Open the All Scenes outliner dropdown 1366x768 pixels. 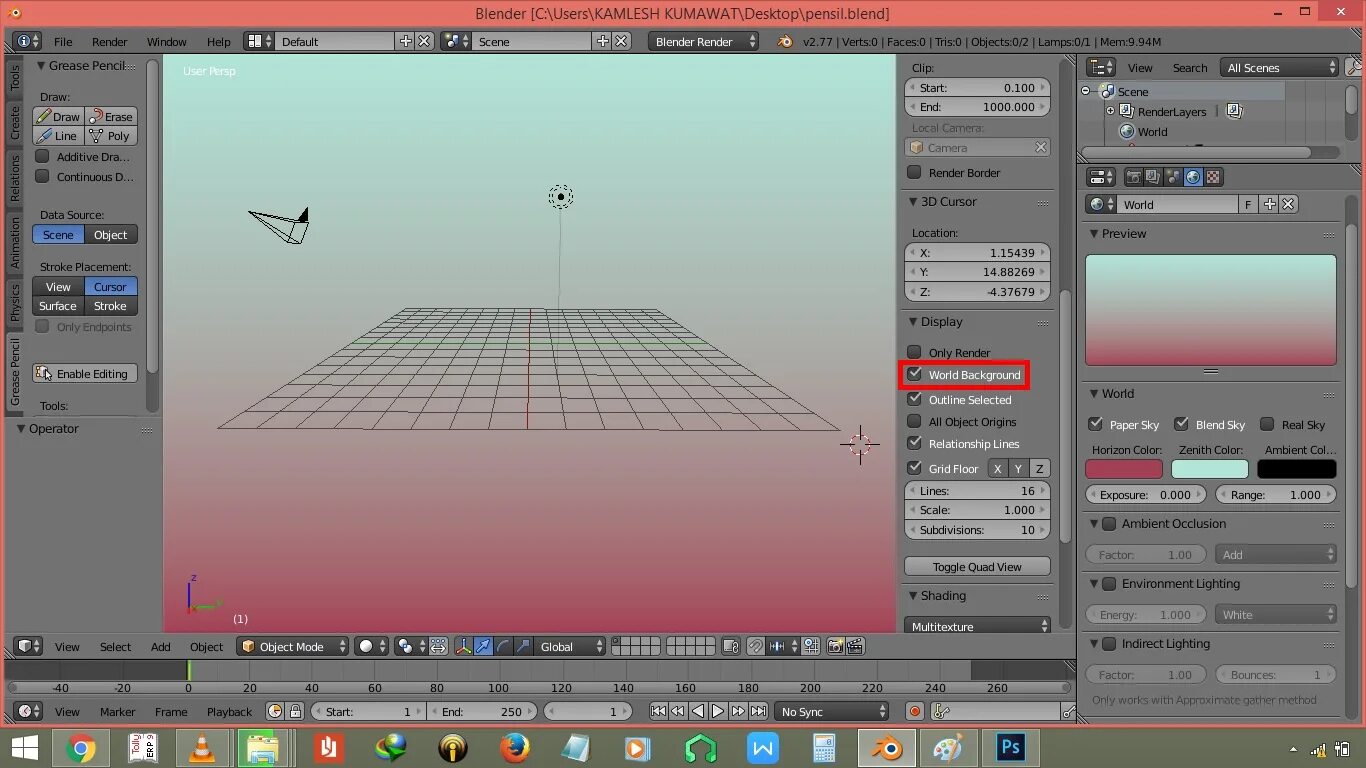[x=1279, y=67]
